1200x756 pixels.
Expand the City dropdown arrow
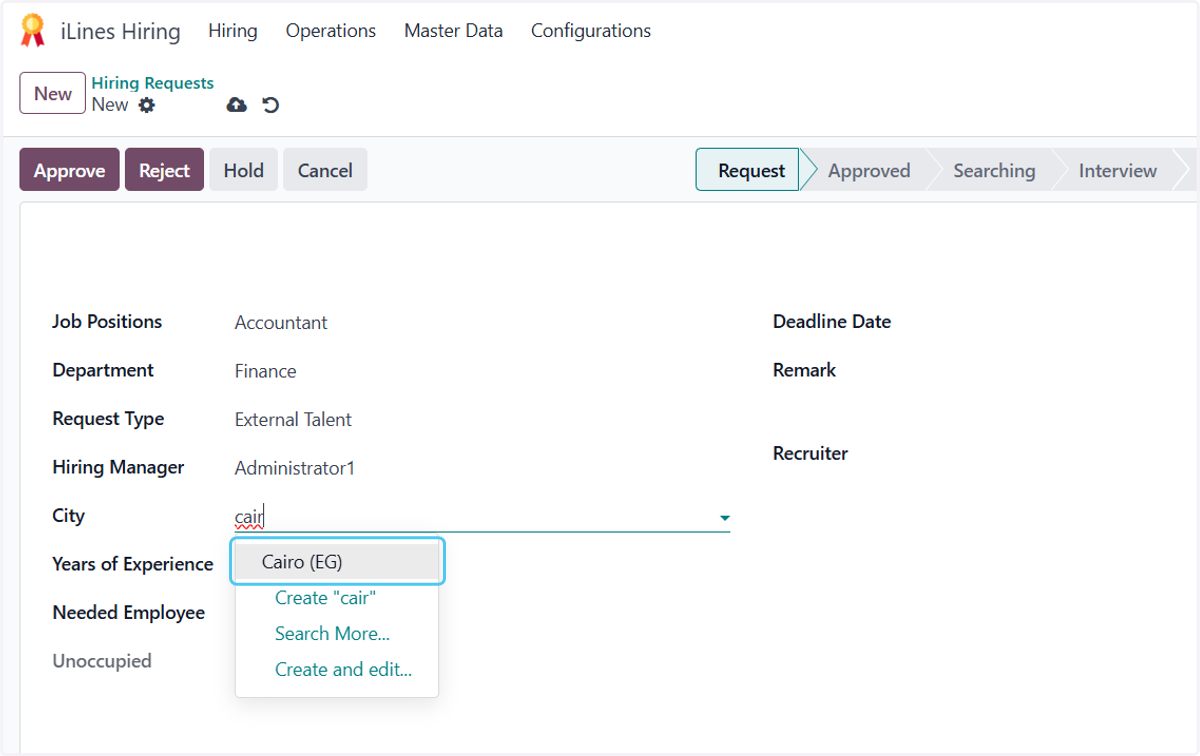click(x=725, y=518)
